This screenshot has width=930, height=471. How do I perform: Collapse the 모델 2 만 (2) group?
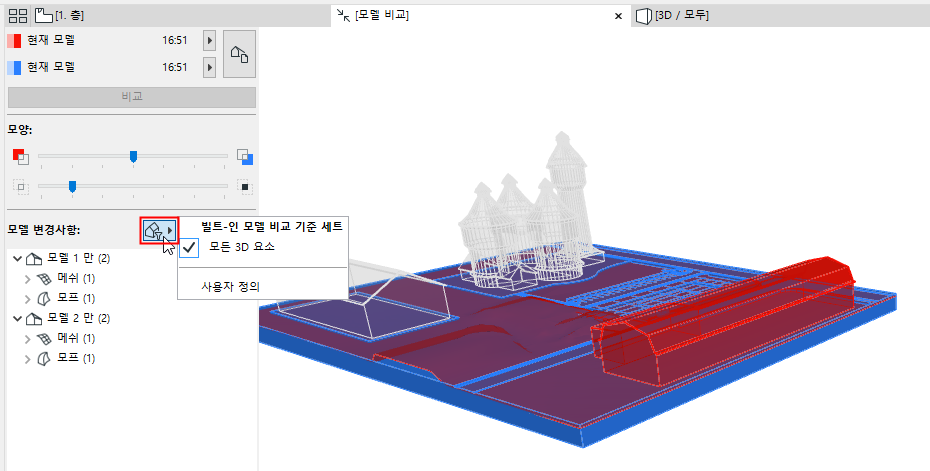17,319
